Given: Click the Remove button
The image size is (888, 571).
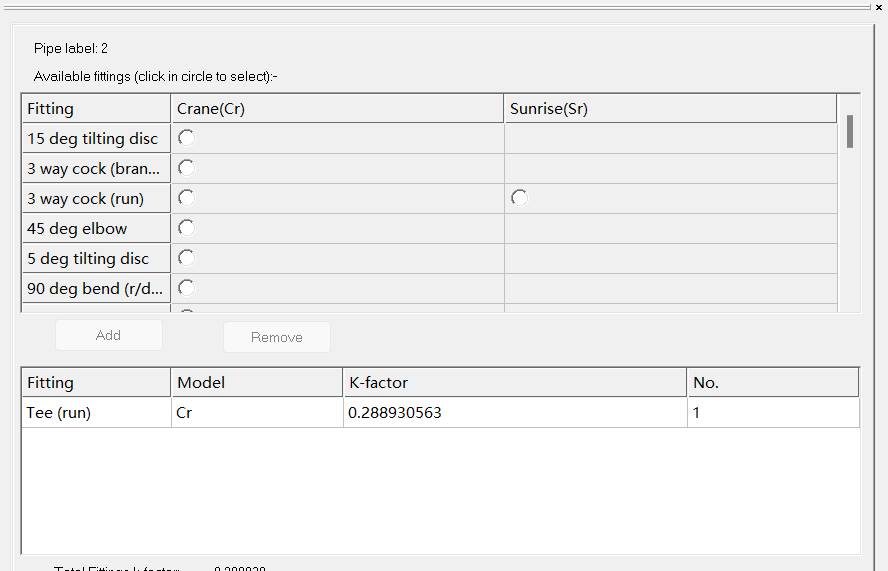Looking at the screenshot, I should point(277,337).
